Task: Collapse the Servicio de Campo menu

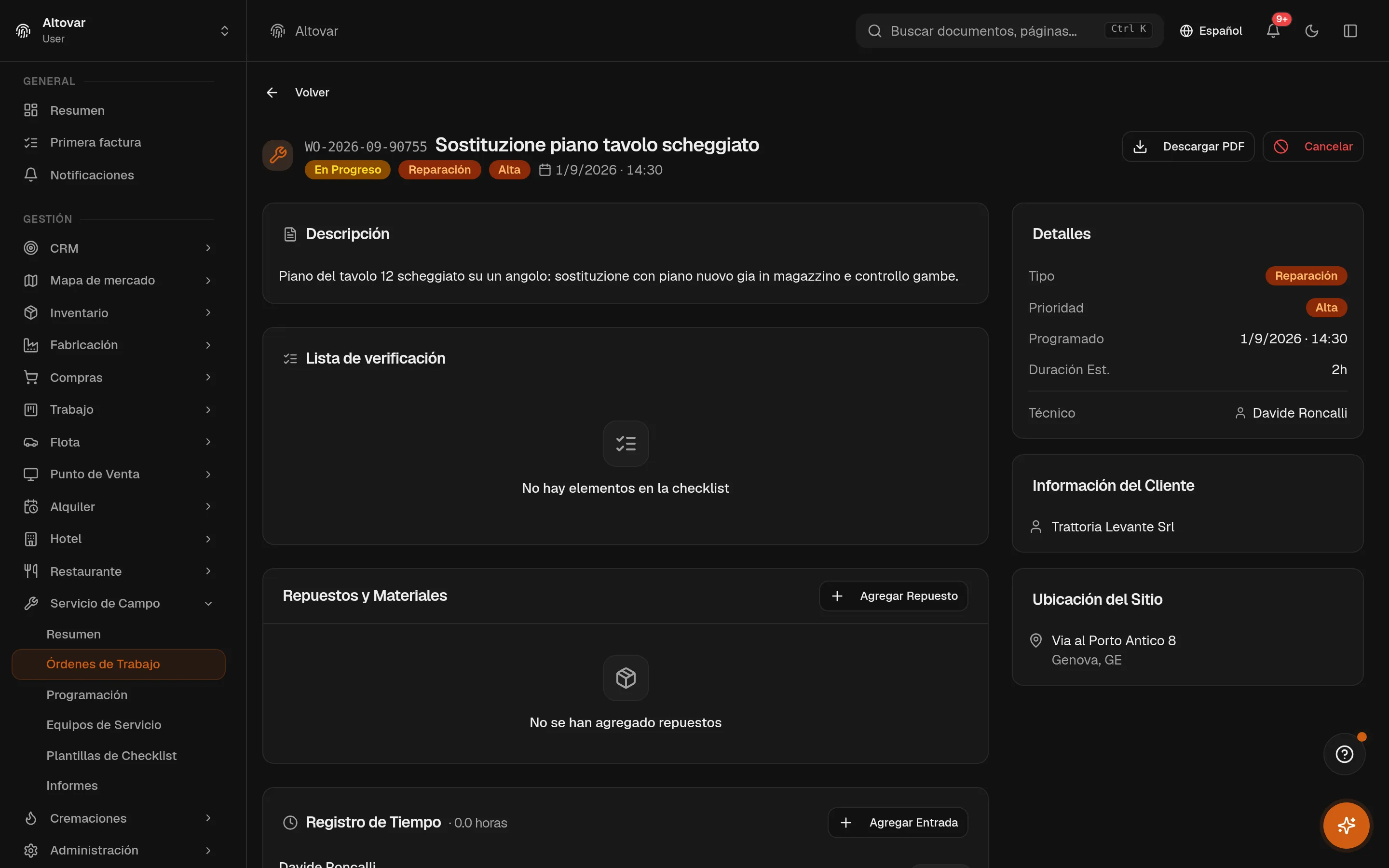Action: pos(118,603)
